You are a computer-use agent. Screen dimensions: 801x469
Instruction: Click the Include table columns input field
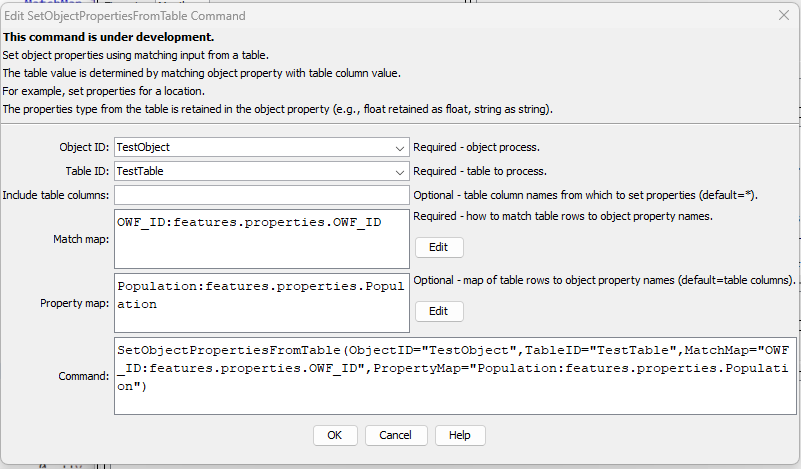262,195
